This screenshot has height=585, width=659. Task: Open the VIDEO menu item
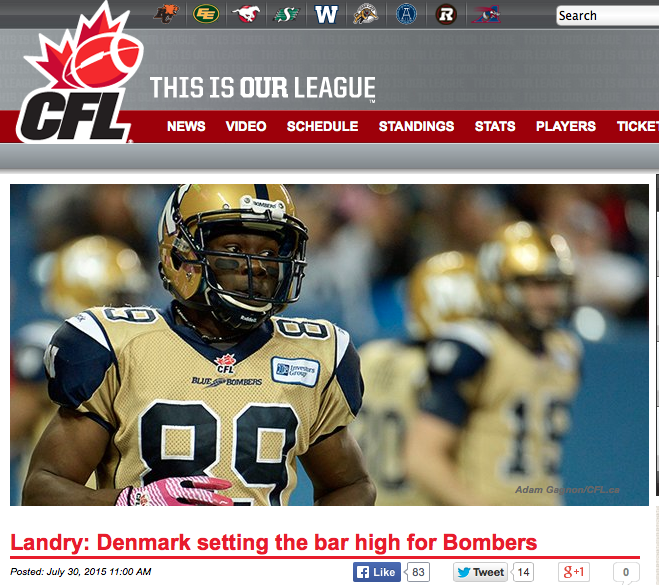[x=246, y=126]
